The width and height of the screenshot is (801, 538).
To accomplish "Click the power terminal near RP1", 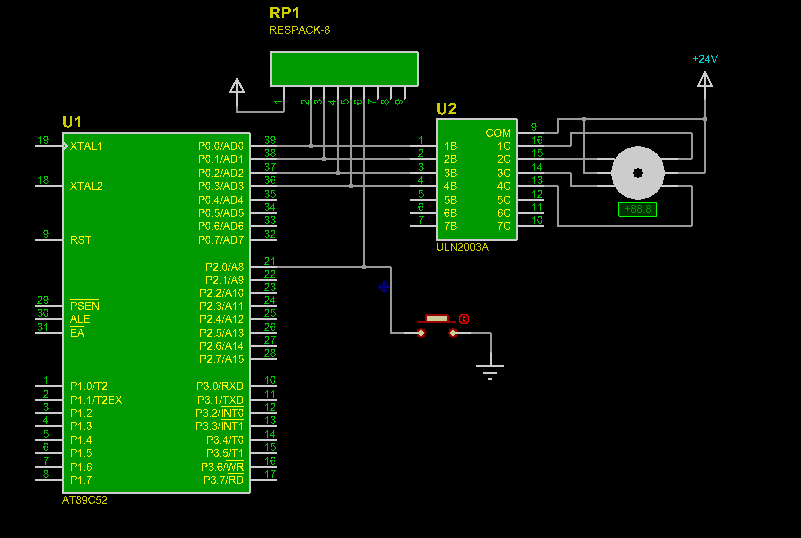I will 237,86.
